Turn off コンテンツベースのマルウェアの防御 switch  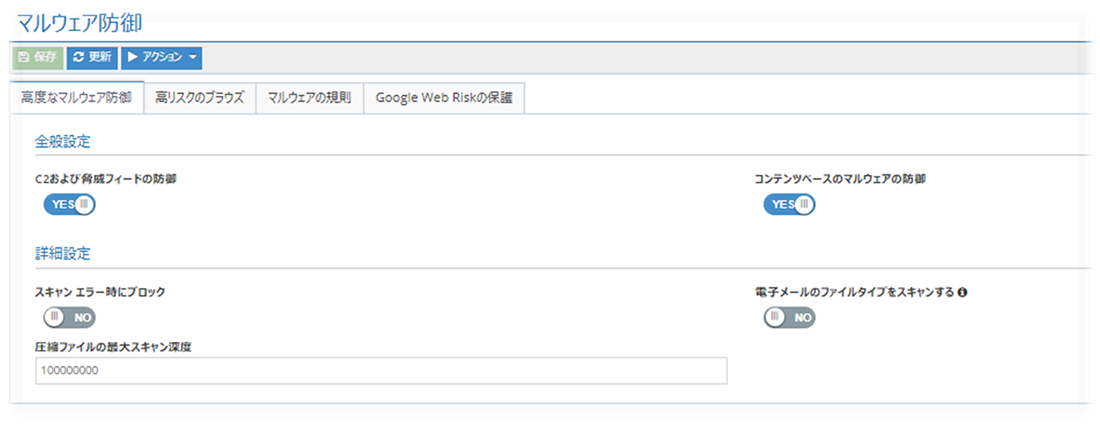pos(789,205)
